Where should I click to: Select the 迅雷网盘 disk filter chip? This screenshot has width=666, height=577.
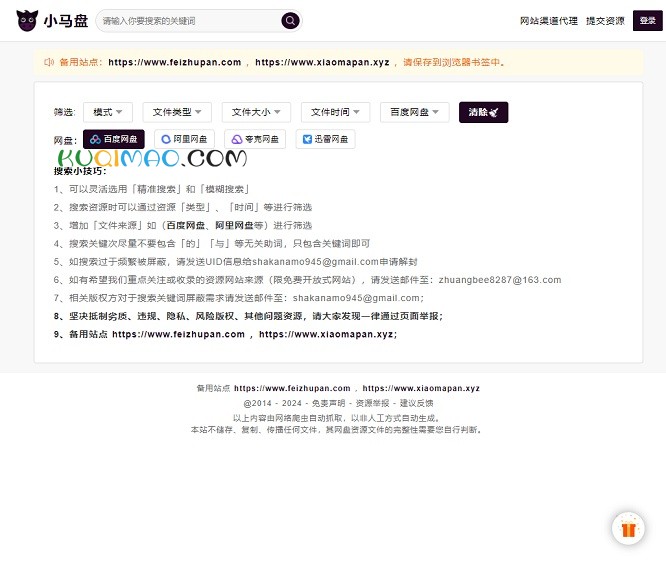coord(325,139)
